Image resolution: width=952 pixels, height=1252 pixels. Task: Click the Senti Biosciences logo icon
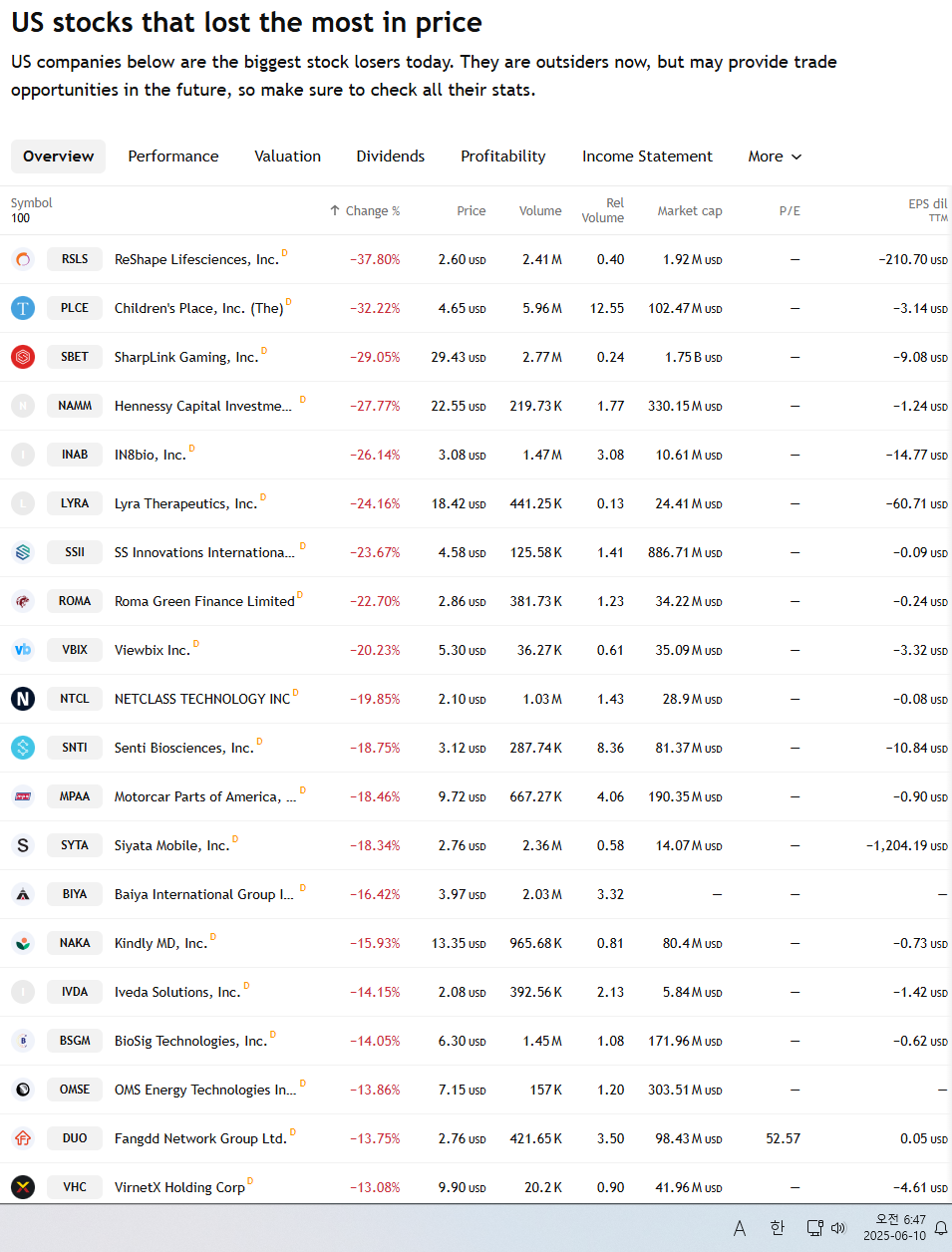pyautogui.click(x=23, y=748)
